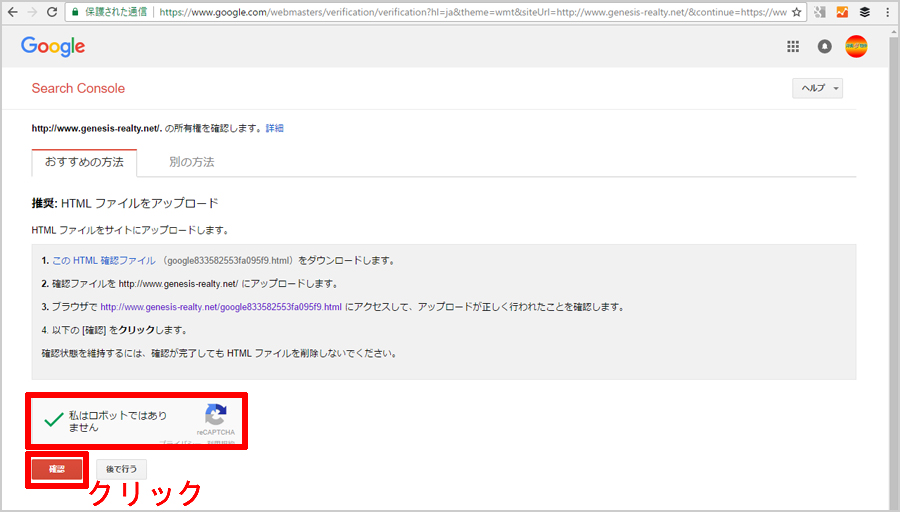Image resolution: width=900 pixels, height=512 pixels.
Task: Open Chrome's three-dot menu
Action: pyautogui.click(x=886, y=13)
